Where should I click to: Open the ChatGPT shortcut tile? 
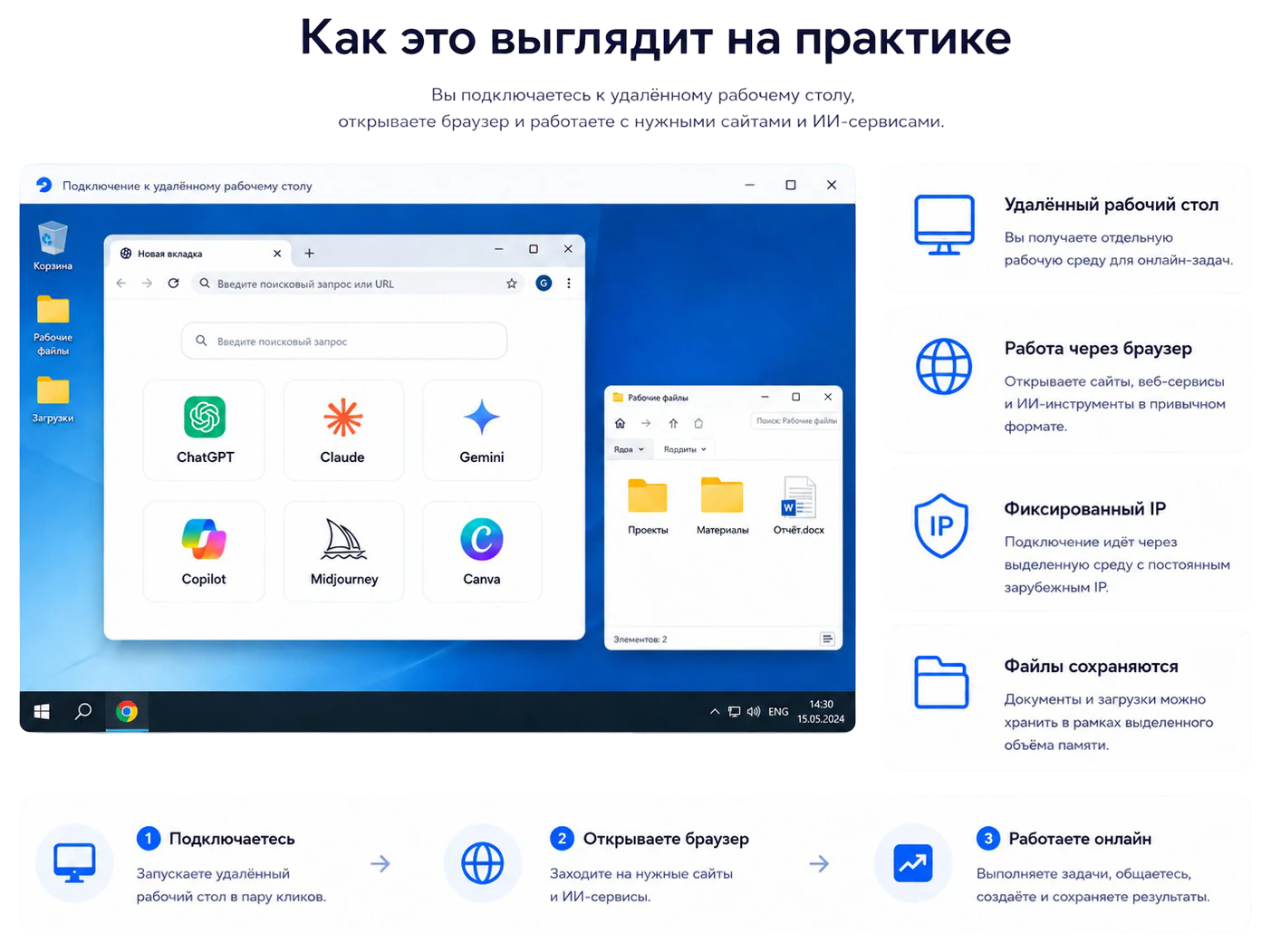[x=205, y=430]
